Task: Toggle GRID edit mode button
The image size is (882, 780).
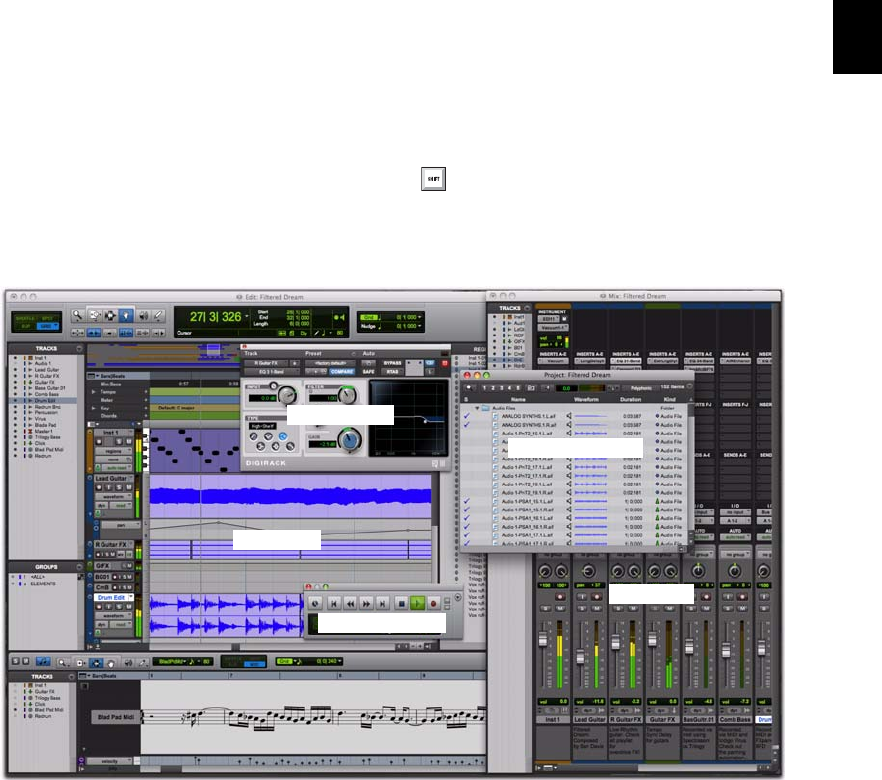Action: coord(47,327)
